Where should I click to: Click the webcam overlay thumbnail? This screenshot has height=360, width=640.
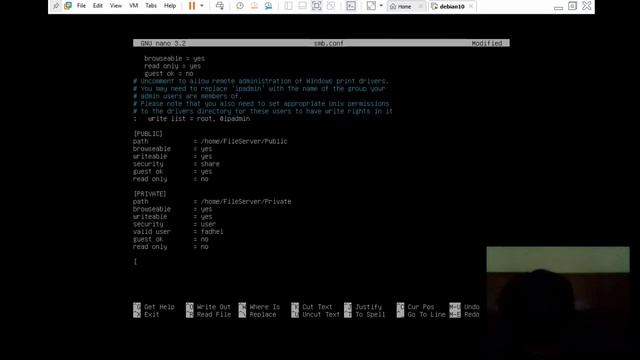coord(558,303)
